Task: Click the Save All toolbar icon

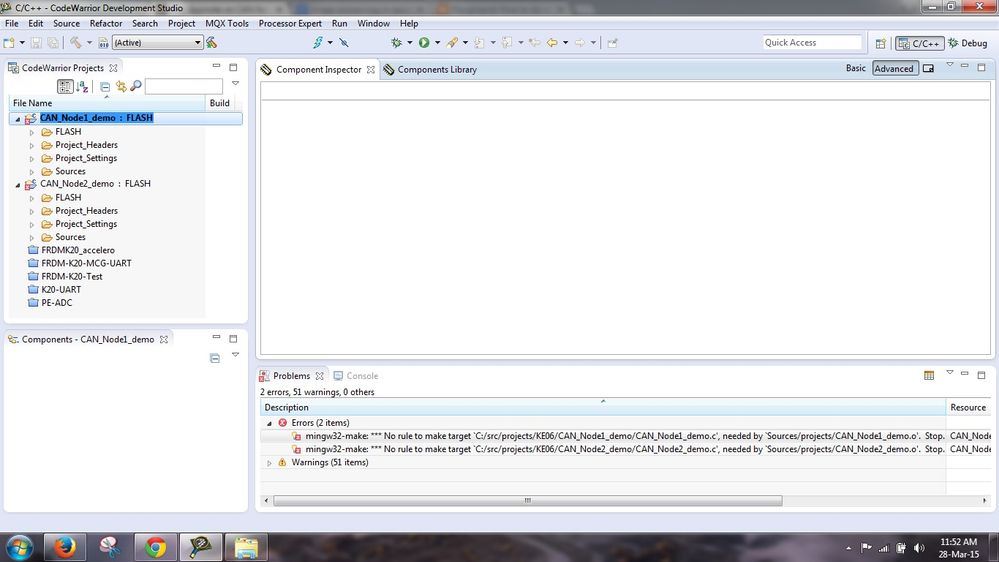Action: 54,43
